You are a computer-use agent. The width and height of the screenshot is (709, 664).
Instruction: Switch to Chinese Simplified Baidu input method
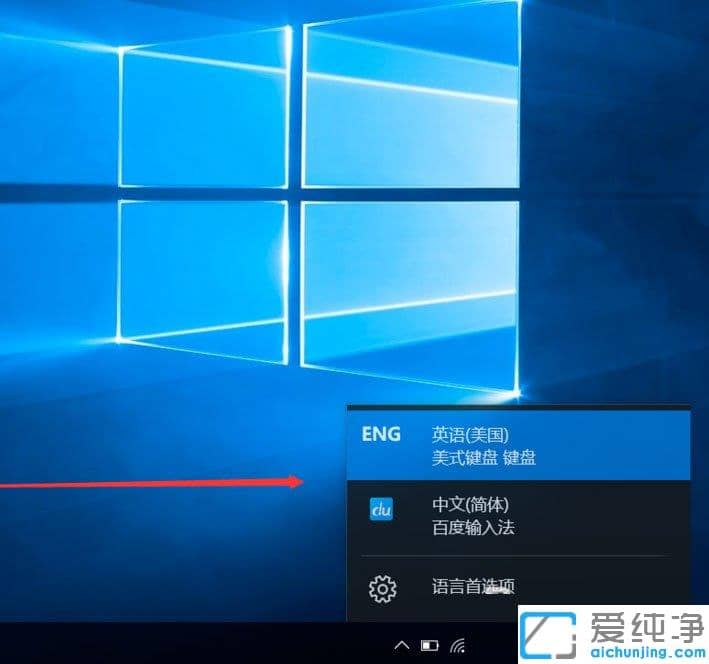[x=518, y=516]
